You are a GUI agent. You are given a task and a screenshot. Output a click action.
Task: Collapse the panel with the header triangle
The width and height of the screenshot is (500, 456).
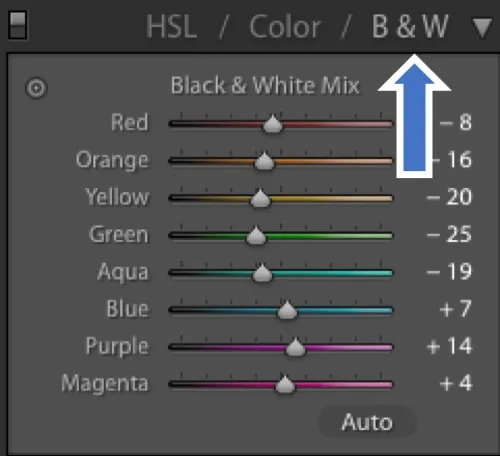(482, 28)
